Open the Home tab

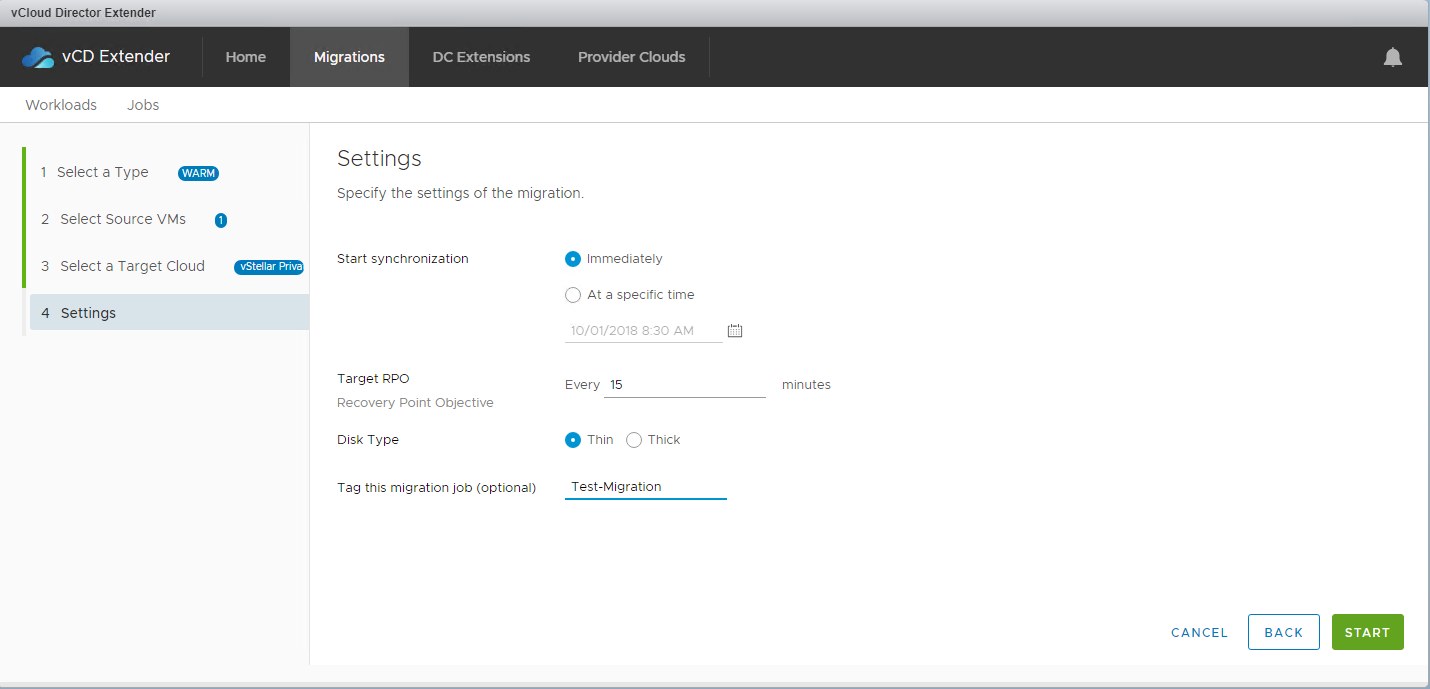tap(246, 57)
